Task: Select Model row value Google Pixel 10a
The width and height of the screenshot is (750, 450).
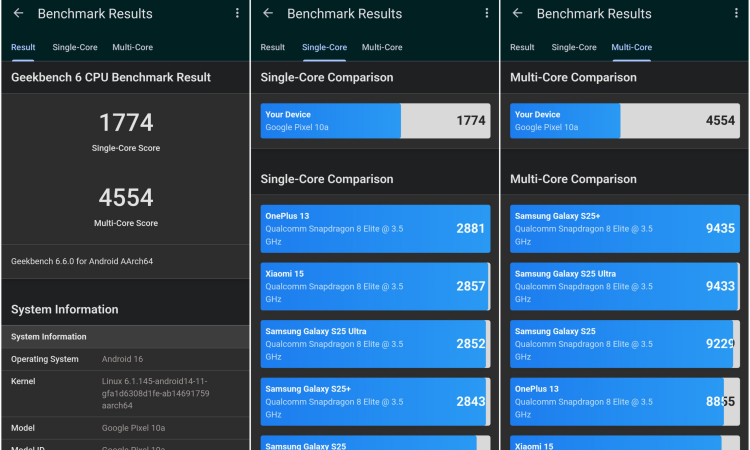Action: click(133, 428)
